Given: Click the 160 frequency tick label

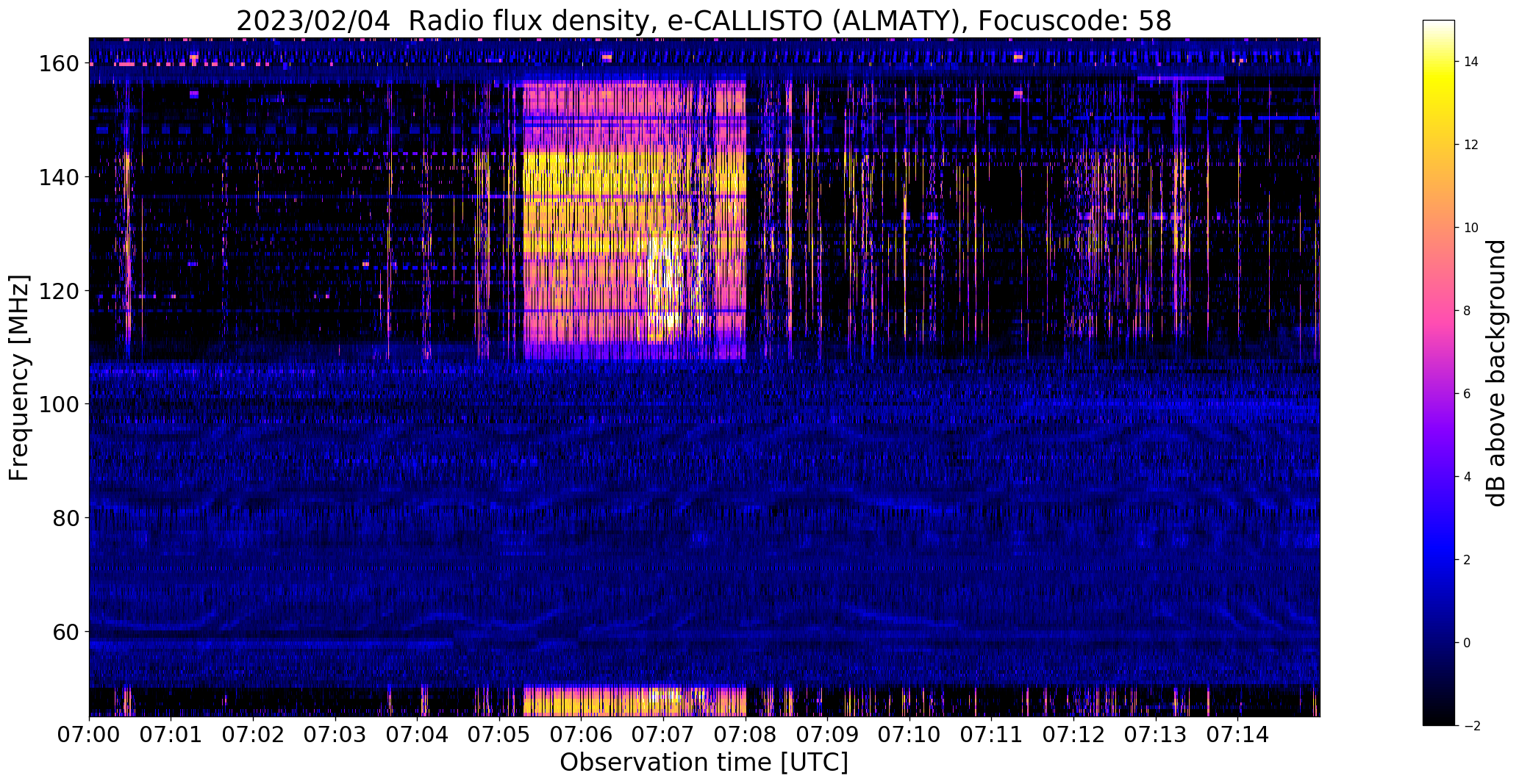Looking at the screenshot, I should (60, 64).
